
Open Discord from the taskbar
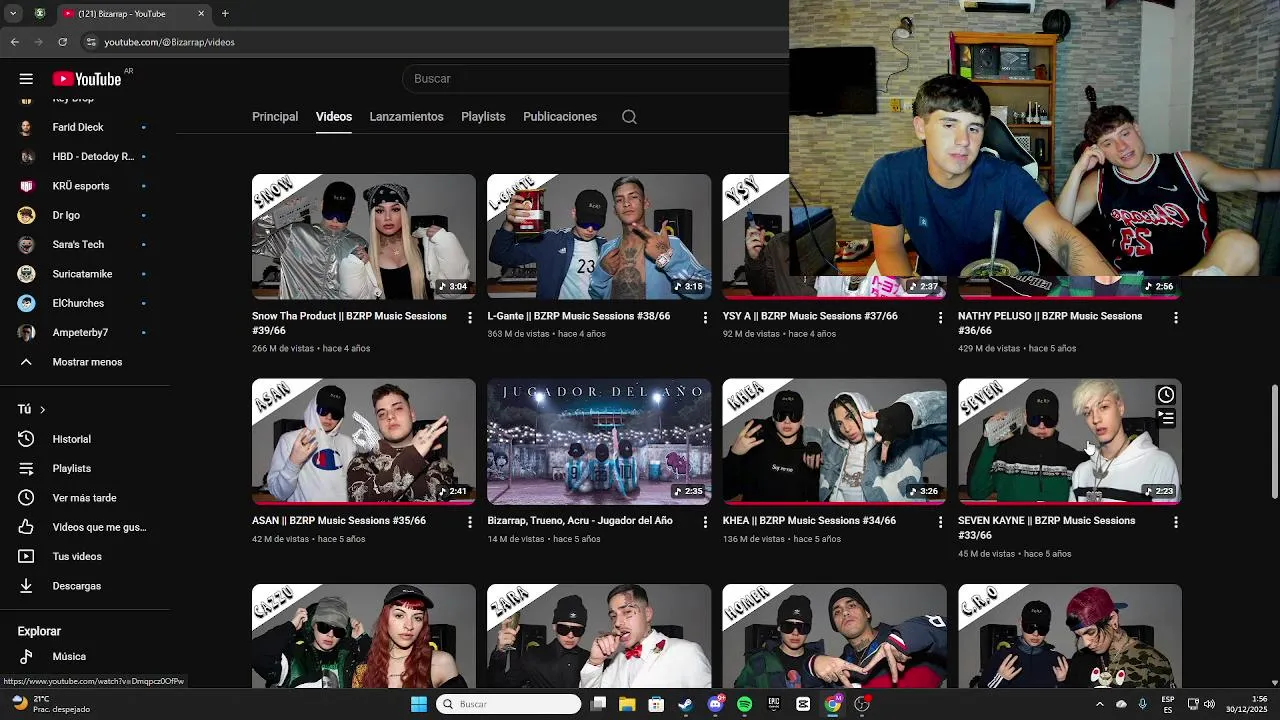coord(715,704)
